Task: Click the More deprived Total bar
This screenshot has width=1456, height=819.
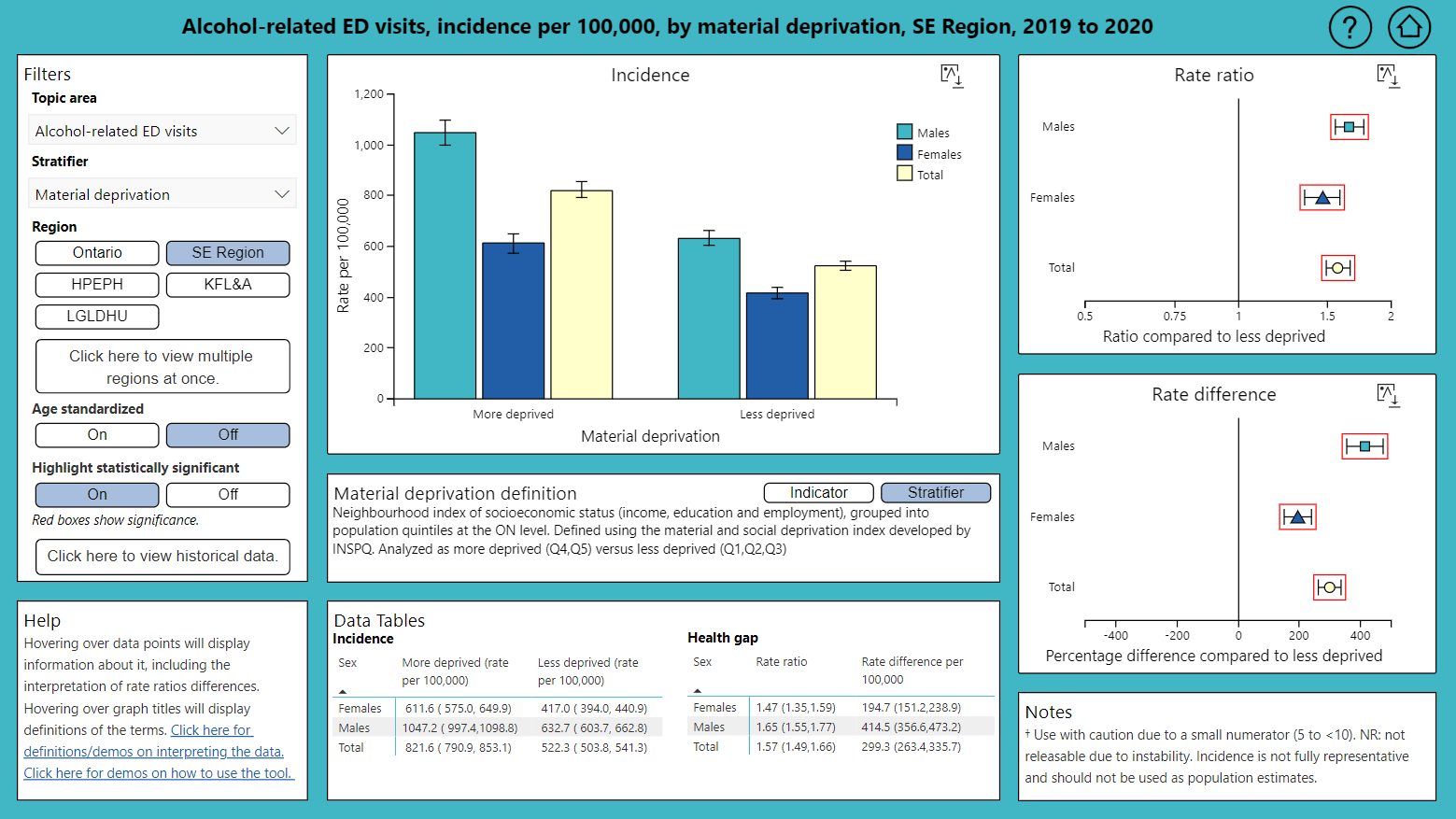Action: [x=582, y=295]
